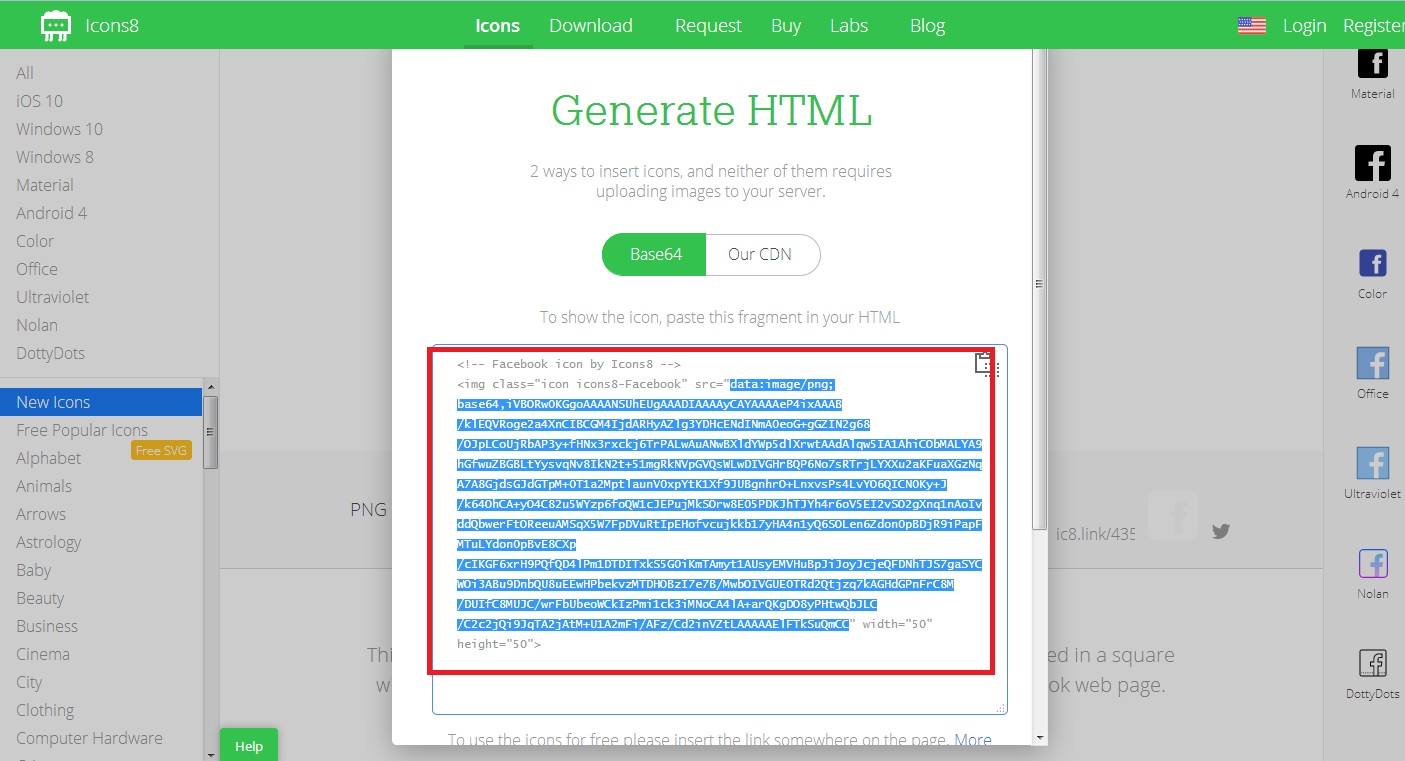This screenshot has height=761, width=1405.
Task: Click the Icons8 logo icon
Action: coord(56,25)
